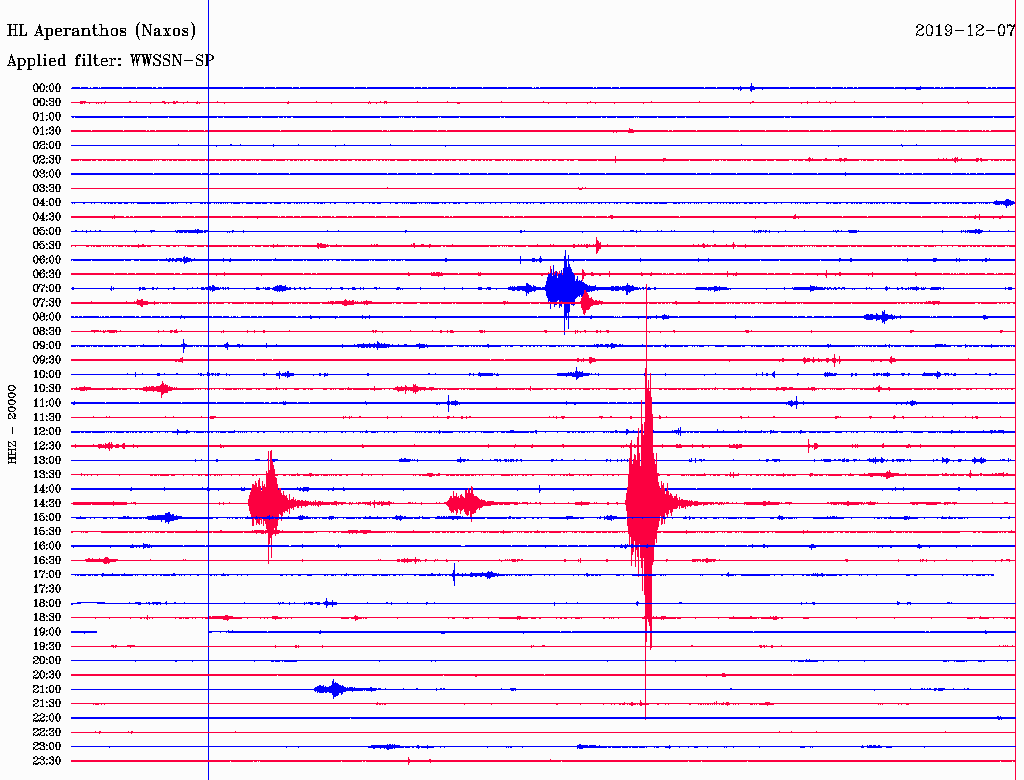Click the first red seismic burst on the 14:30 trace
Screen dimensions: 1024x780
coord(269,503)
